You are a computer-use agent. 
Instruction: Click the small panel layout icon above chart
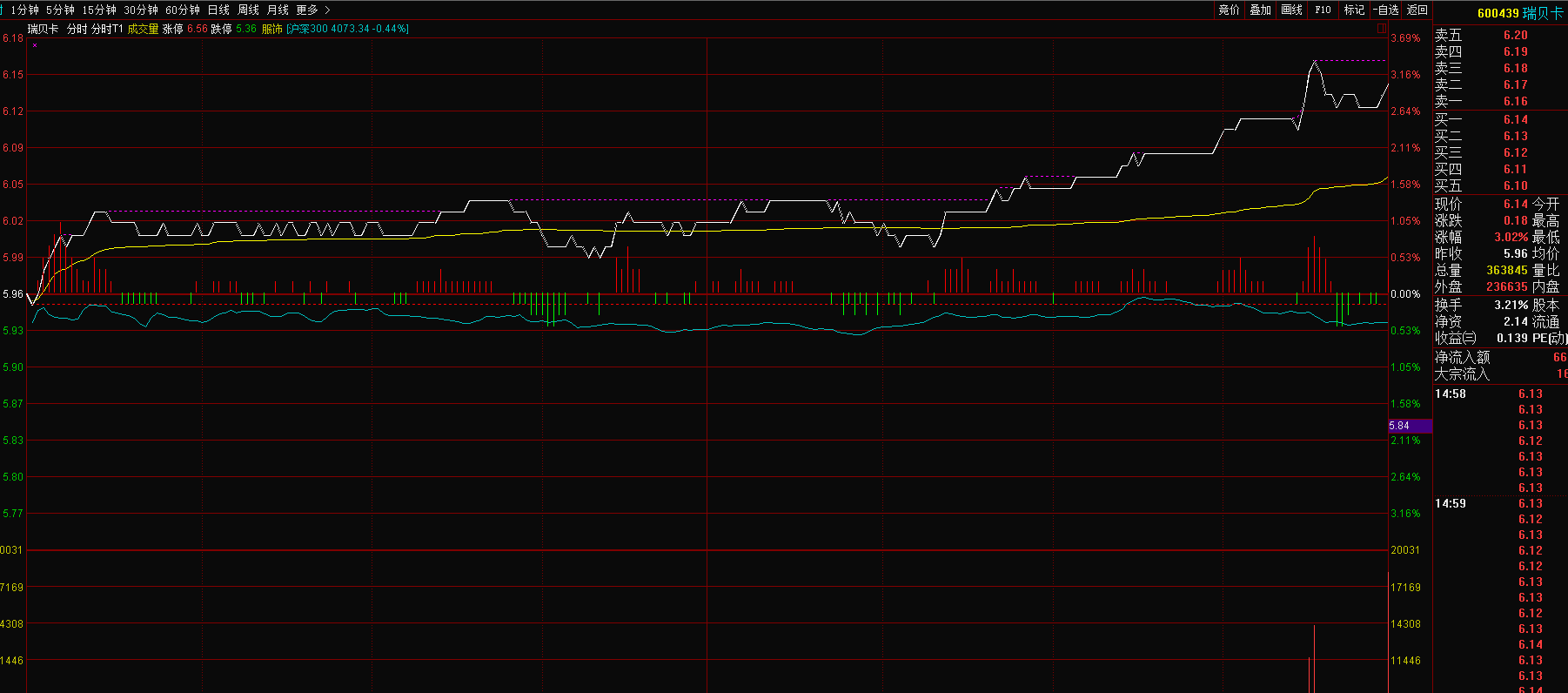pyautogui.click(x=1382, y=29)
